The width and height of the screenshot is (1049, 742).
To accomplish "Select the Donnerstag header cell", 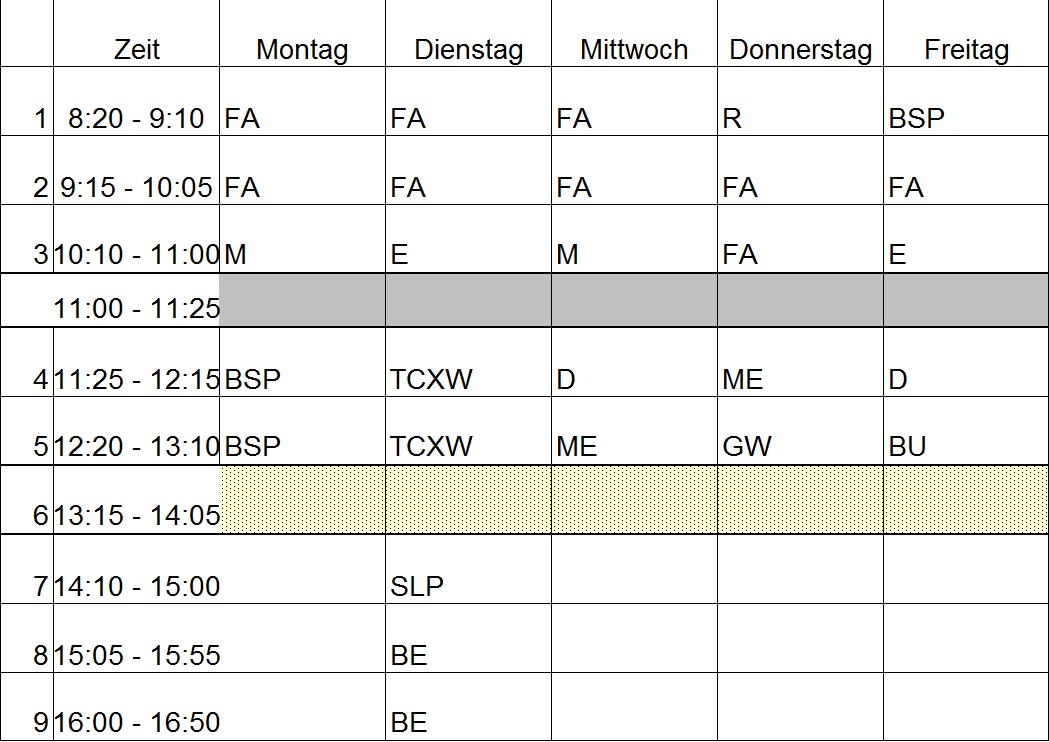I will [800, 33].
